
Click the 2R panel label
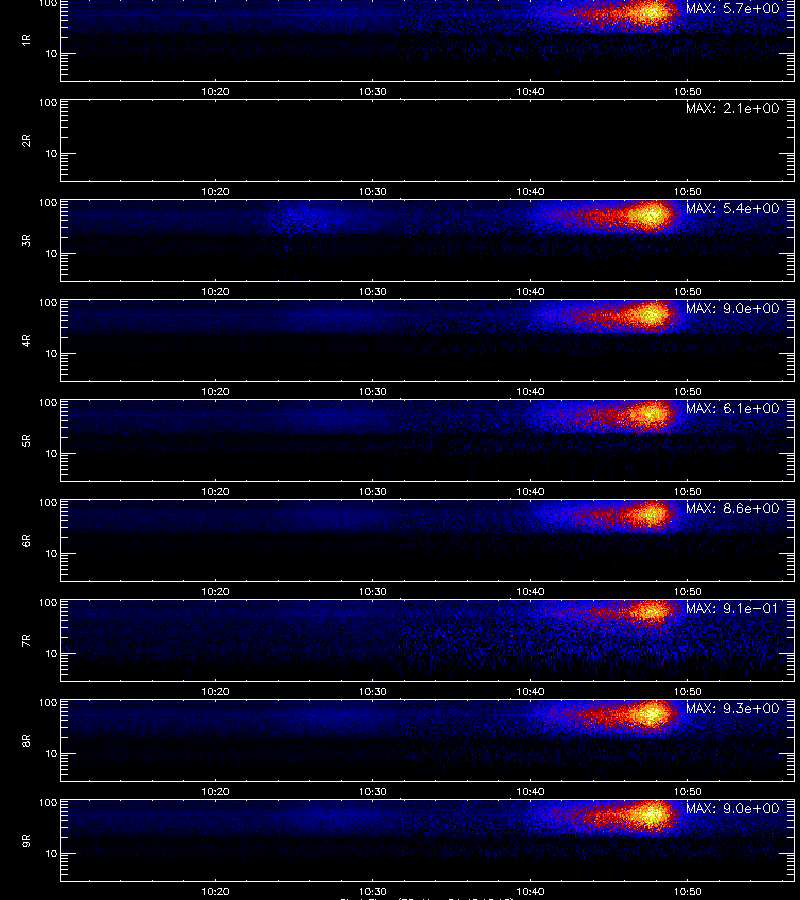(26, 141)
